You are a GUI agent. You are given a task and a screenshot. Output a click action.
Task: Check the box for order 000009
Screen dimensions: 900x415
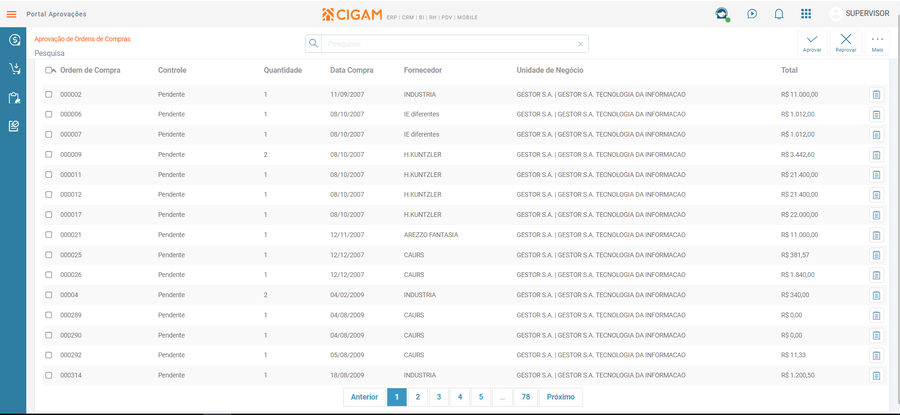49,154
